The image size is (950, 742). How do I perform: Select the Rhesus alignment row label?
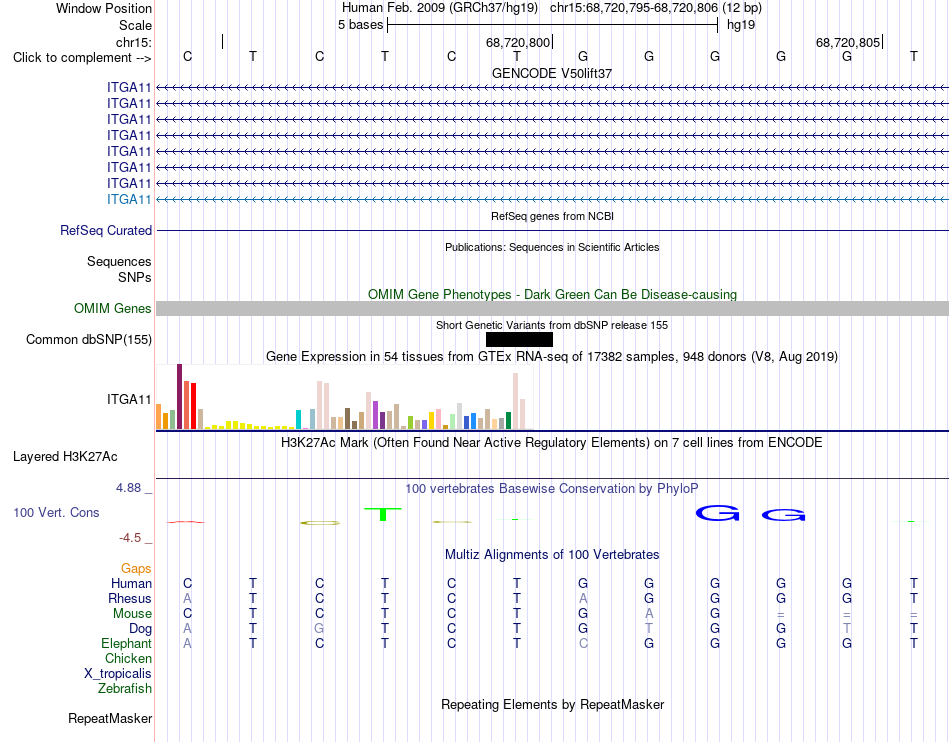[130, 598]
